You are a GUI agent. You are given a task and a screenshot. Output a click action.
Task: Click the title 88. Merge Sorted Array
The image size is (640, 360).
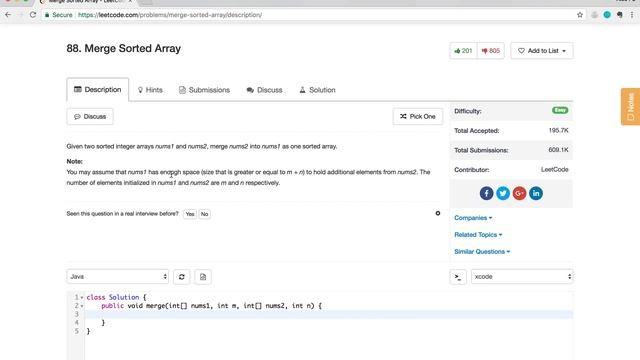124,48
